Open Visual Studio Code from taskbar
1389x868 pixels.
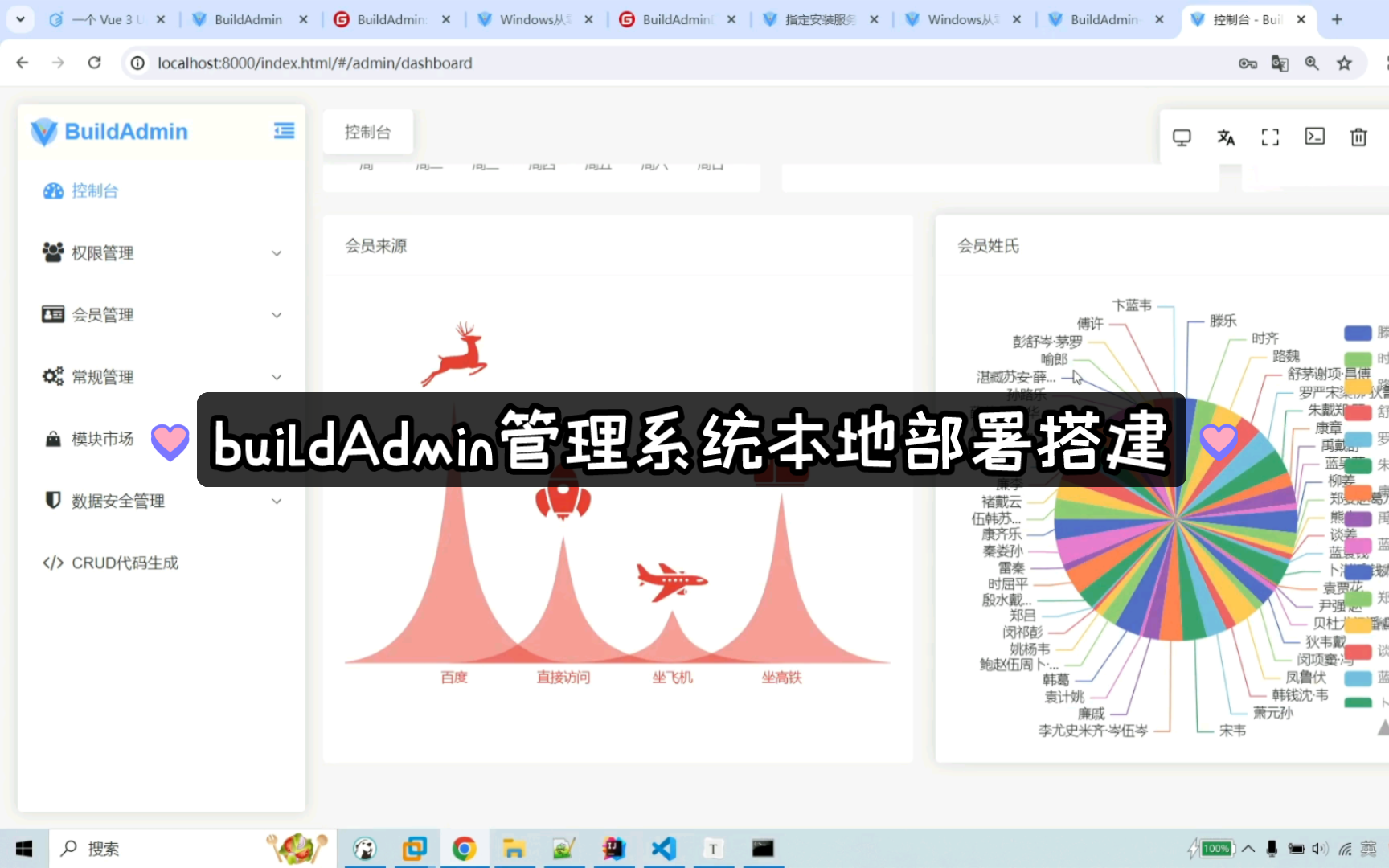(663, 849)
